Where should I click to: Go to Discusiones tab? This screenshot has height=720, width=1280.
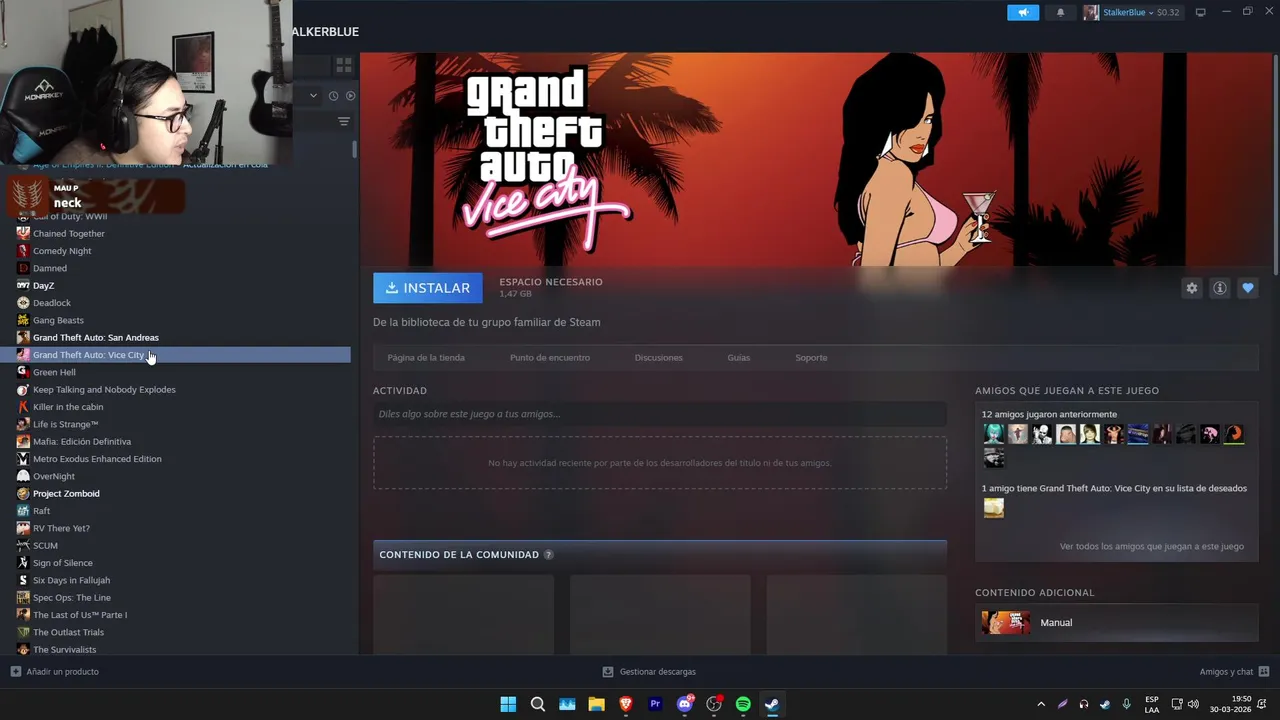(x=659, y=357)
